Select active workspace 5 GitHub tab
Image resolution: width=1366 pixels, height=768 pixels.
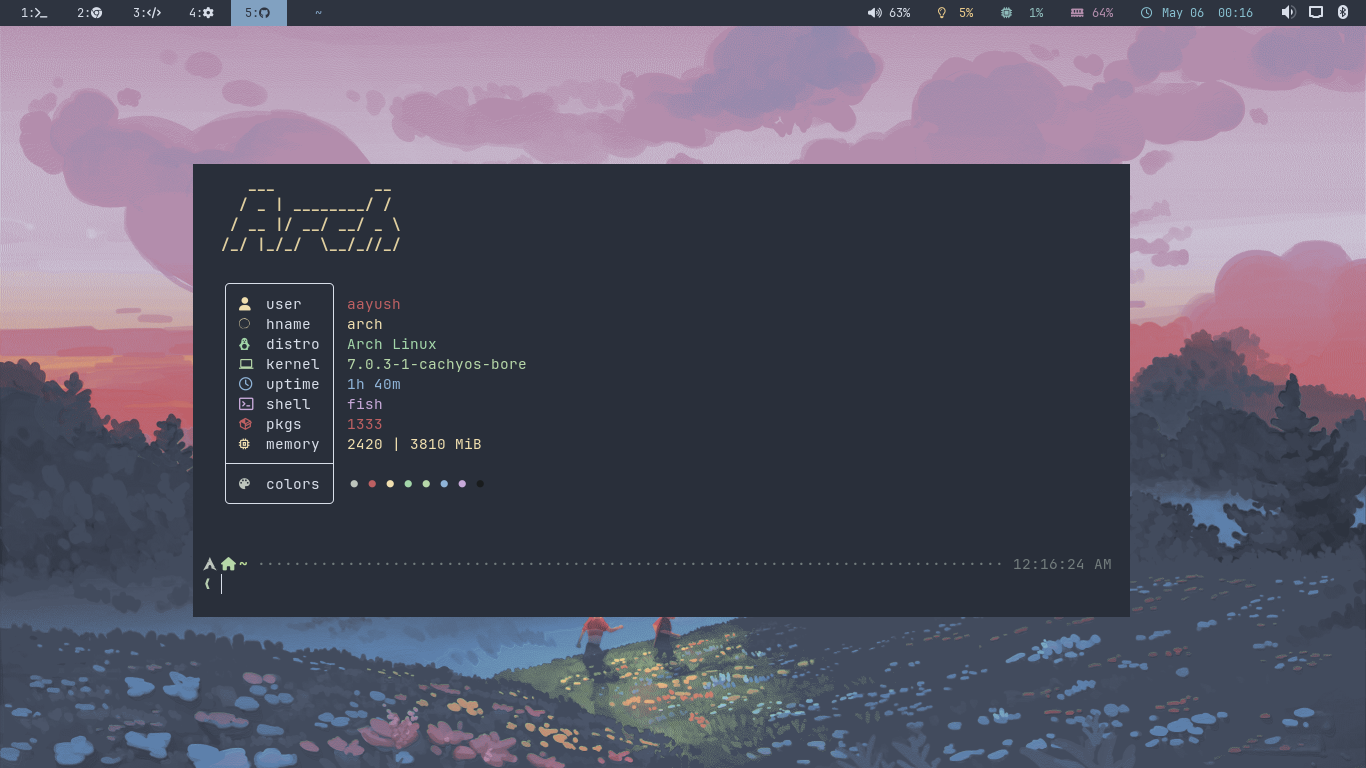click(x=258, y=13)
